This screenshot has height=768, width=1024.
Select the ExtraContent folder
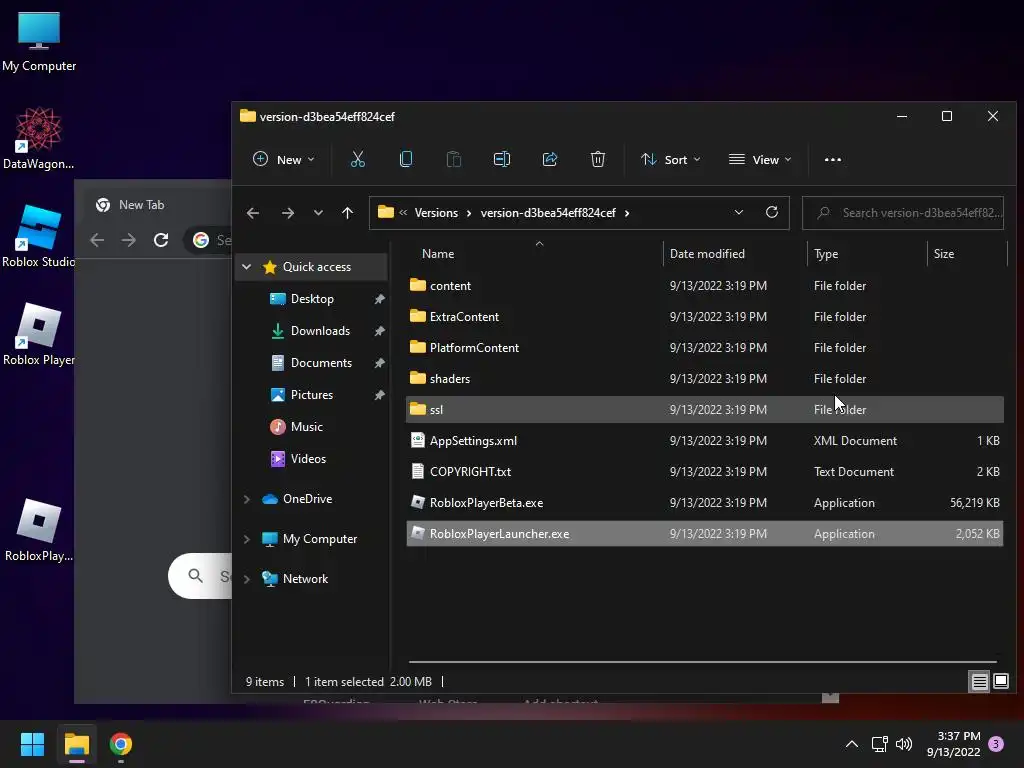pos(705,317)
